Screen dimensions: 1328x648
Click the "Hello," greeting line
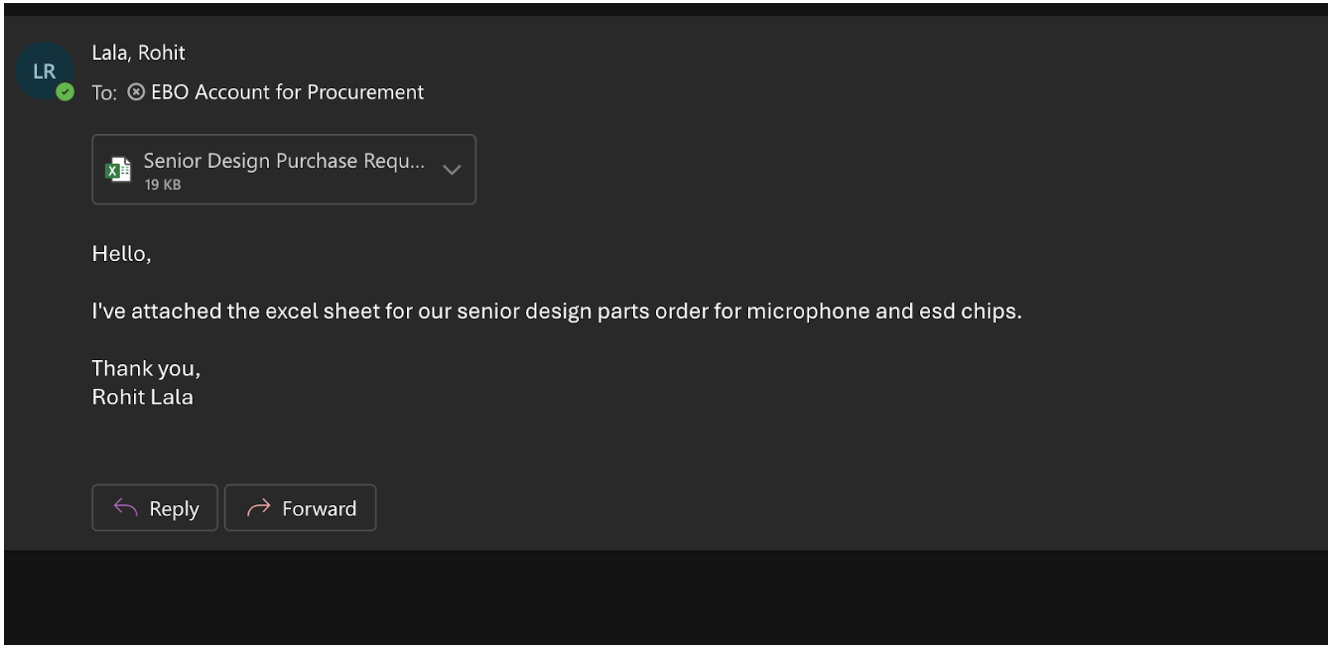click(121, 254)
